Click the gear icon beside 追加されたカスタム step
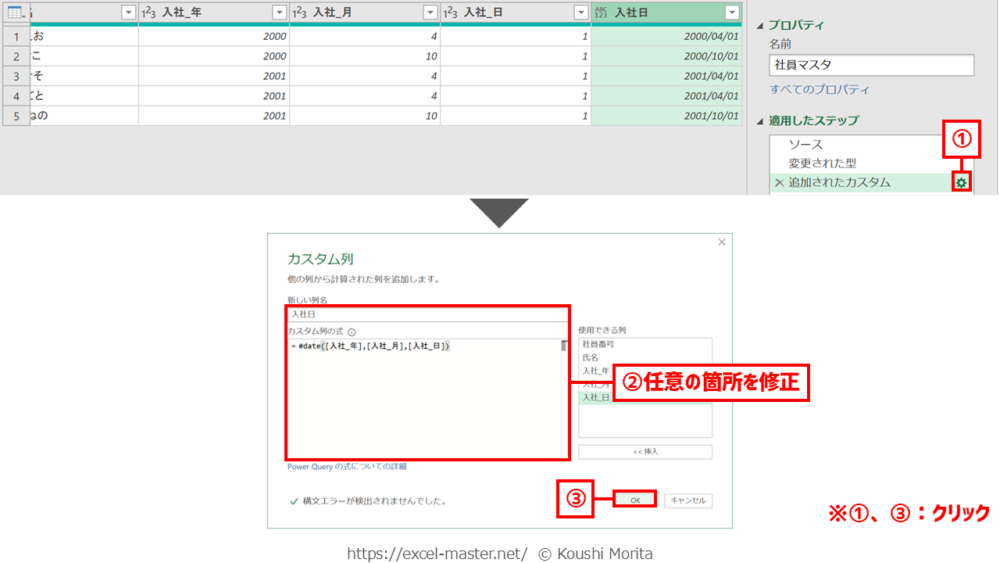This screenshot has height=563, width=1000. [961, 183]
